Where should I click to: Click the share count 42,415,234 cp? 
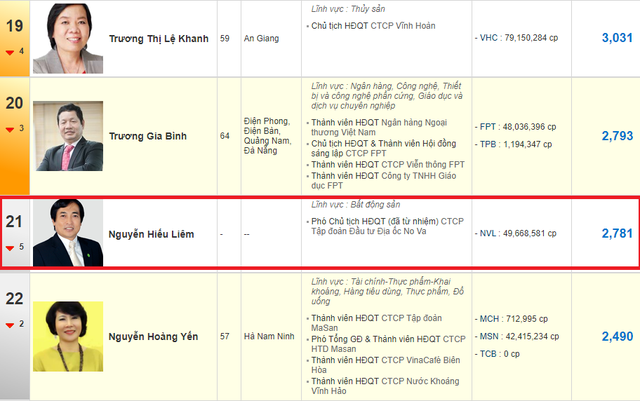(532, 336)
